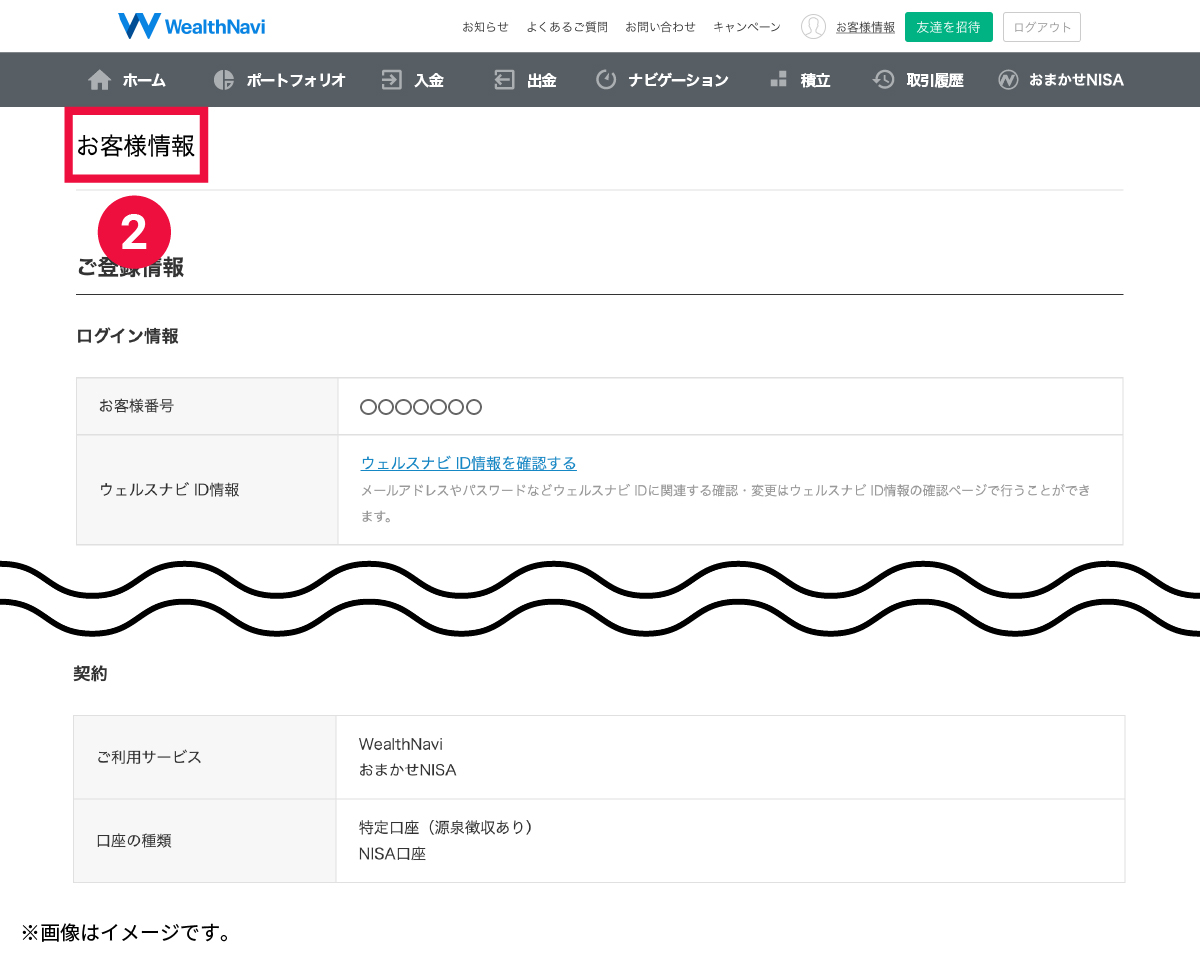The image size is (1200, 960).
Task: Click the portfolio pie chart icon
Action: pos(224,80)
